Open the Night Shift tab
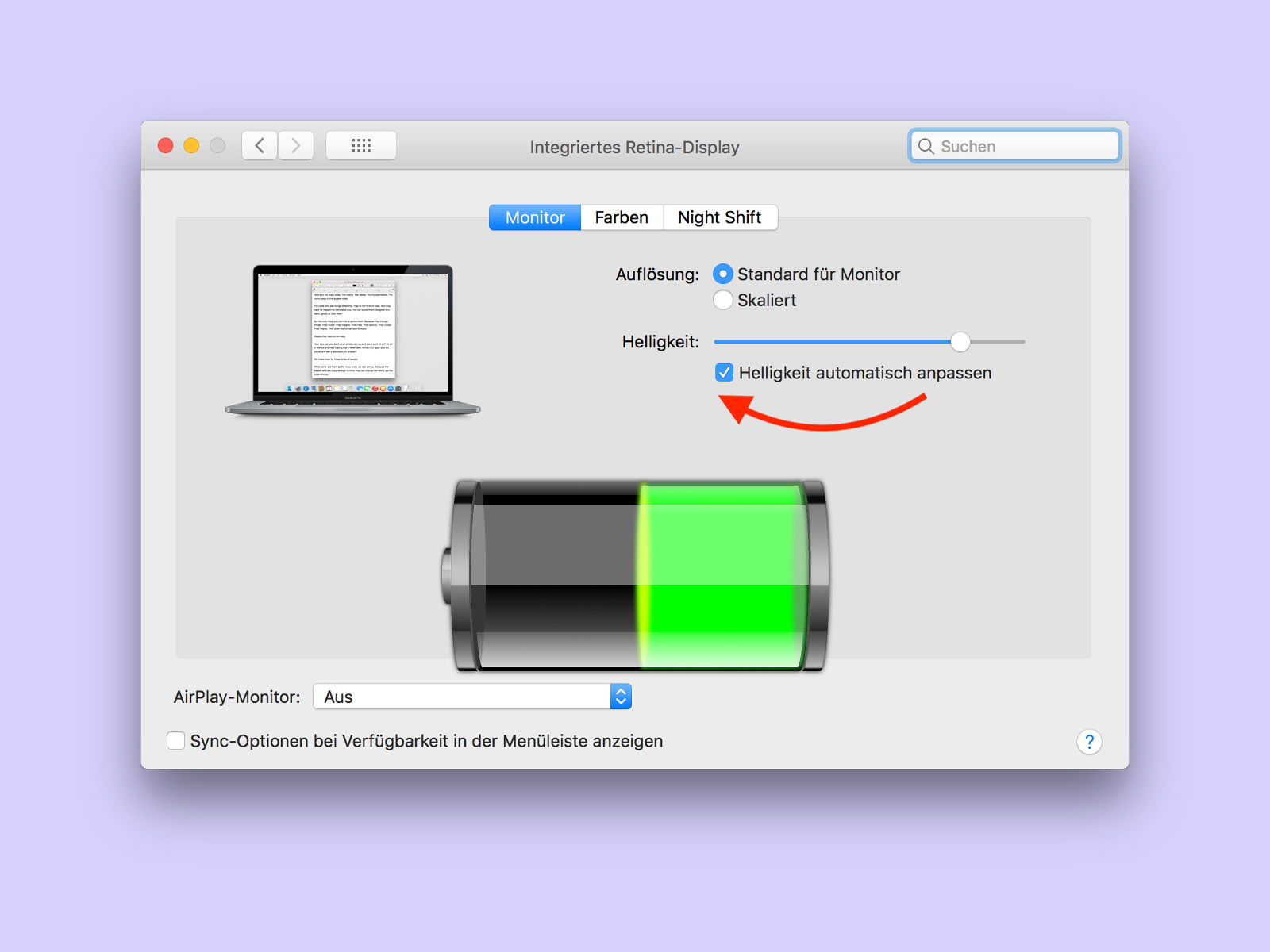This screenshot has height=952, width=1270. [720, 217]
